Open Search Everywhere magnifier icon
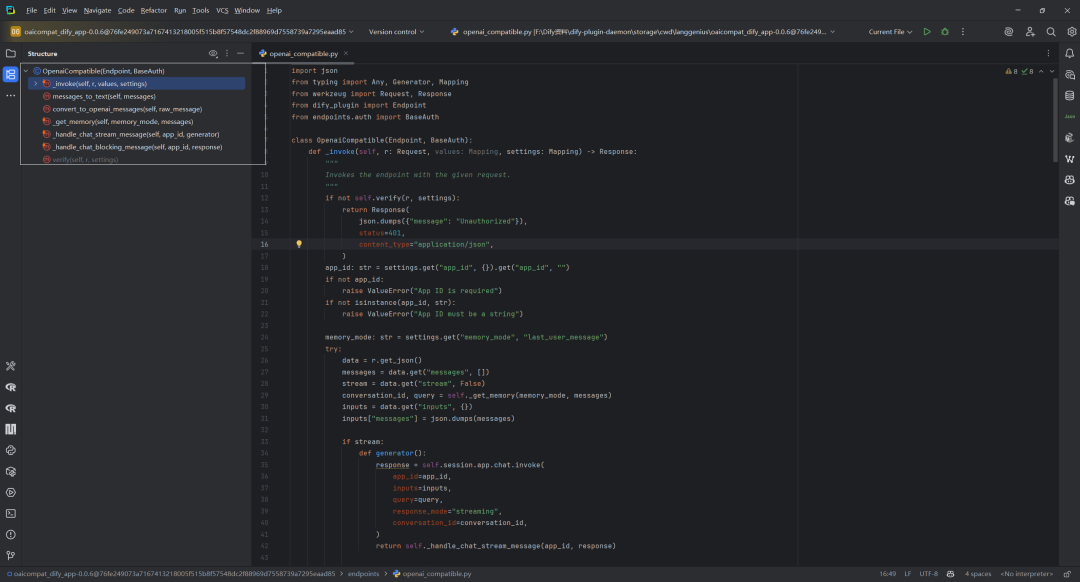 [x=1051, y=32]
